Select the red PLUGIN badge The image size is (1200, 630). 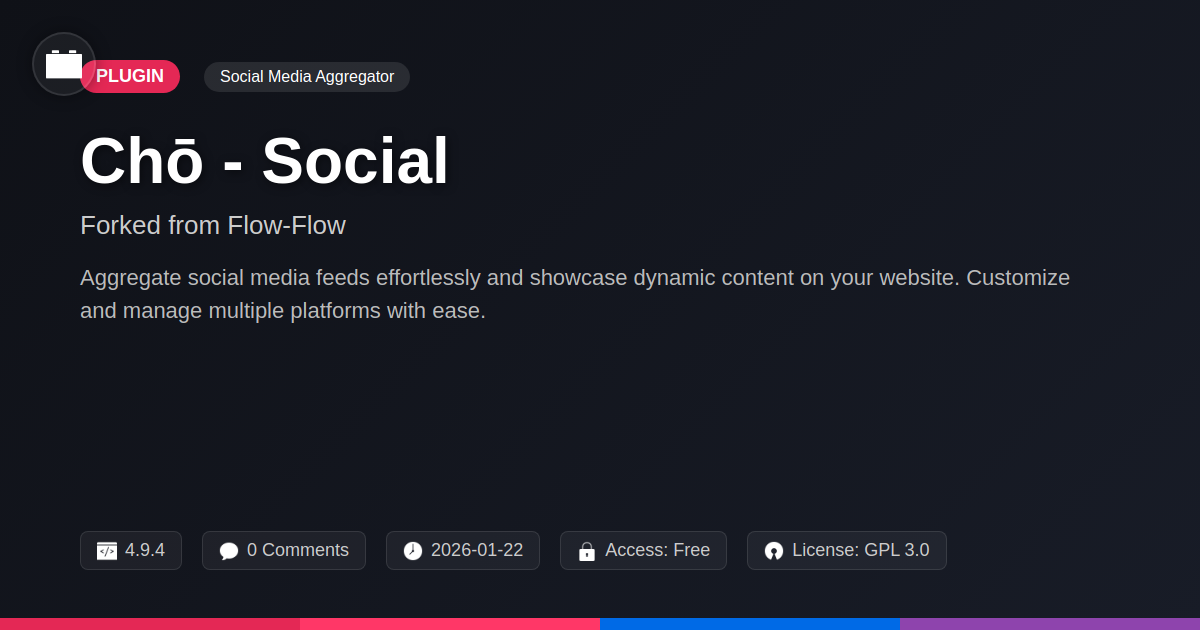[x=130, y=77]
